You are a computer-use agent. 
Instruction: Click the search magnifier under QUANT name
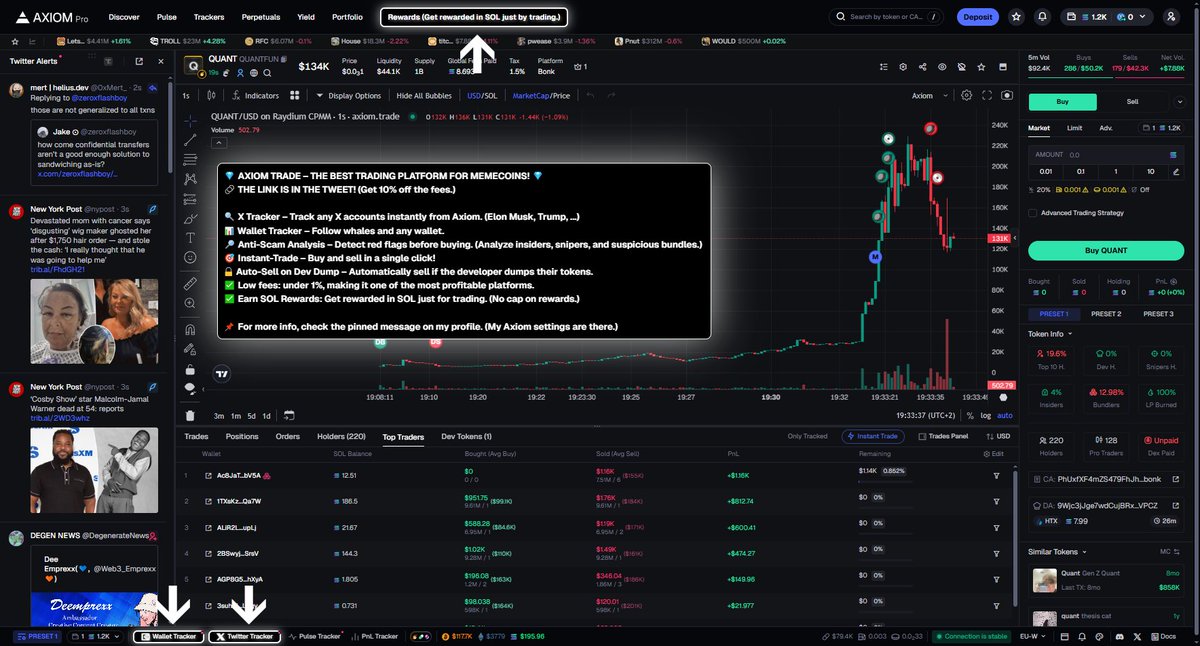(x=265, y=72)
